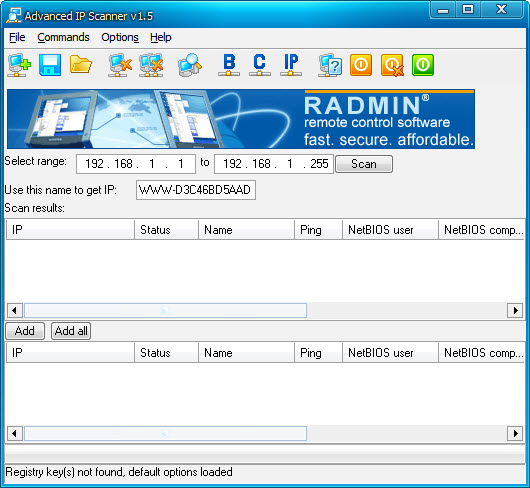
Task: Select the class C subnet icon
Action: [x=260, y=65]
